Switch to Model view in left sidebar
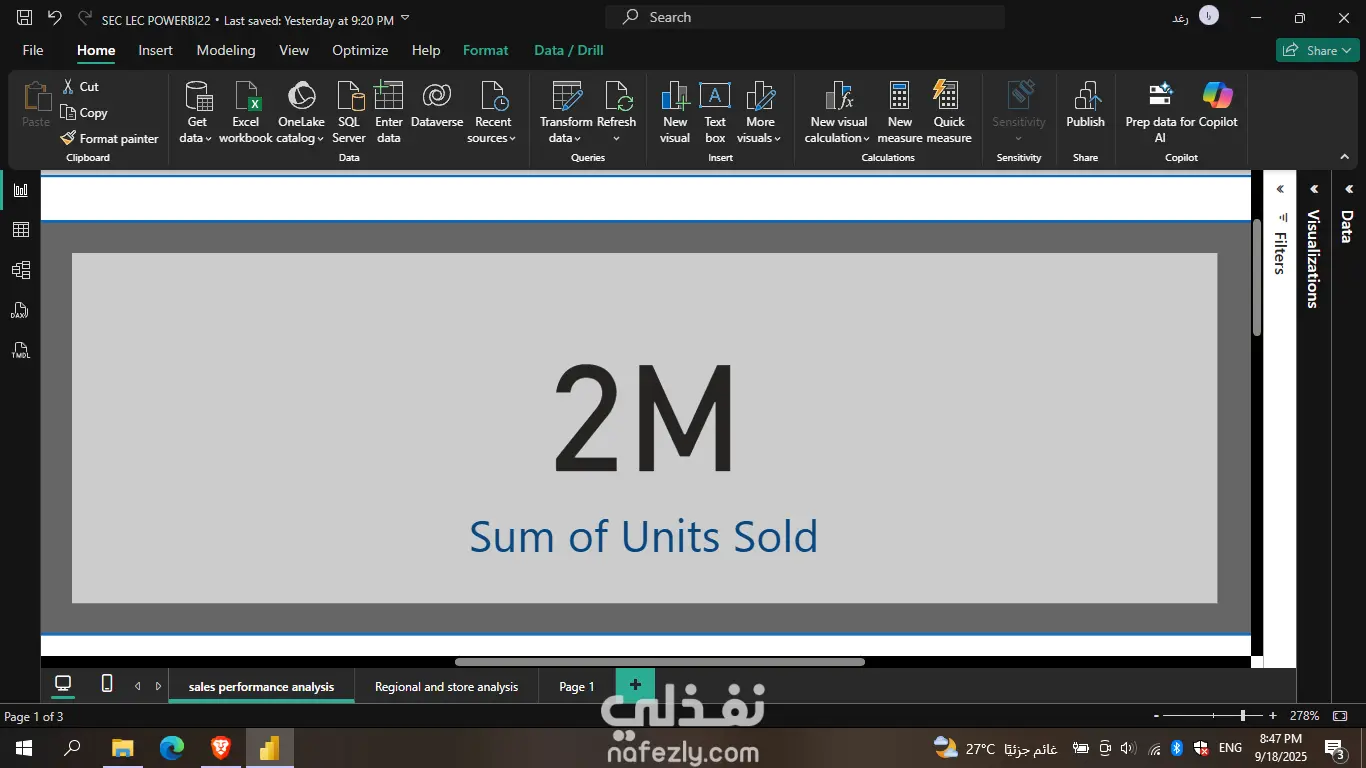The height and width of the screenshot is (768, 1366). click(21, 270)
